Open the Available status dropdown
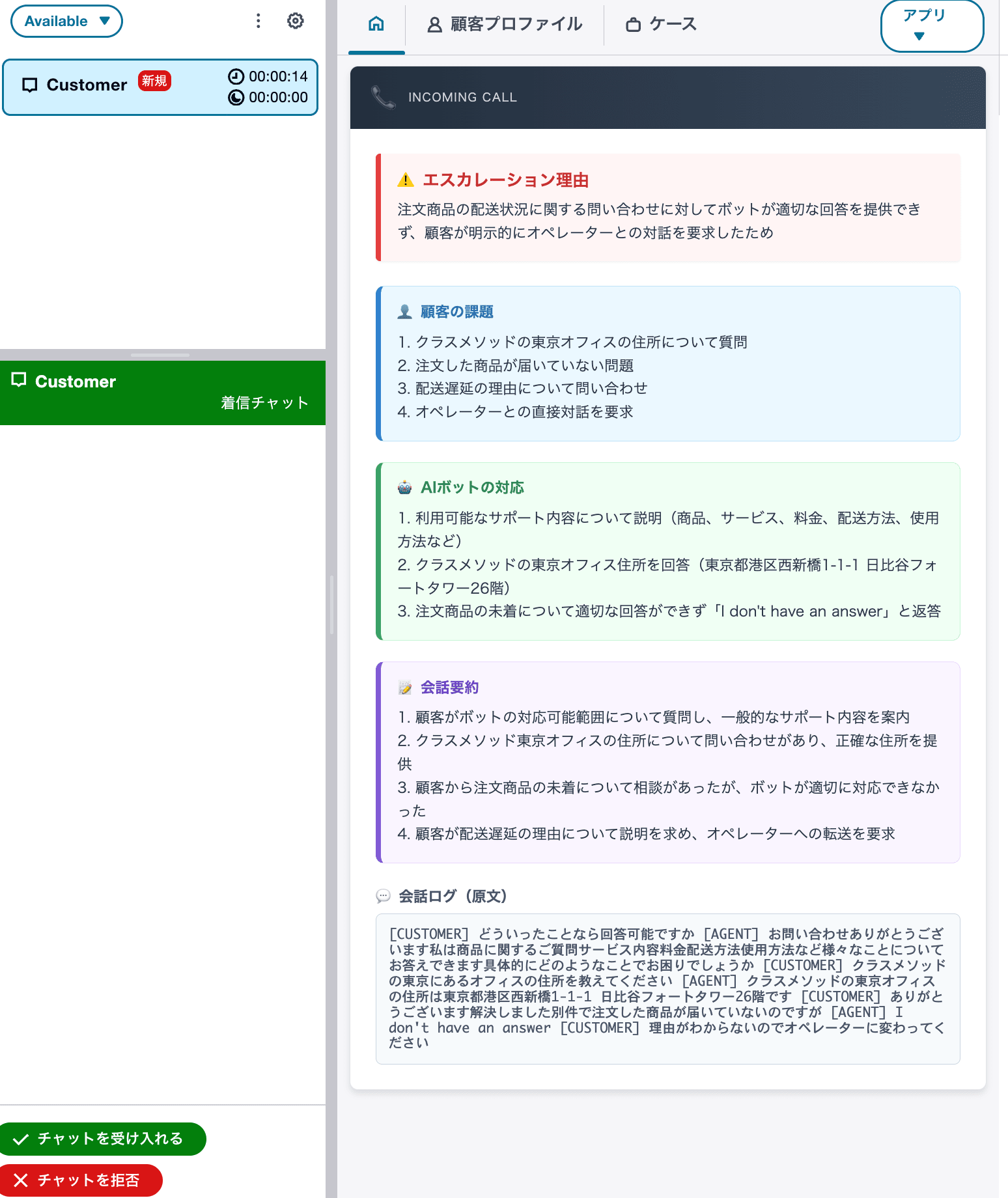 tap(66, 21)
